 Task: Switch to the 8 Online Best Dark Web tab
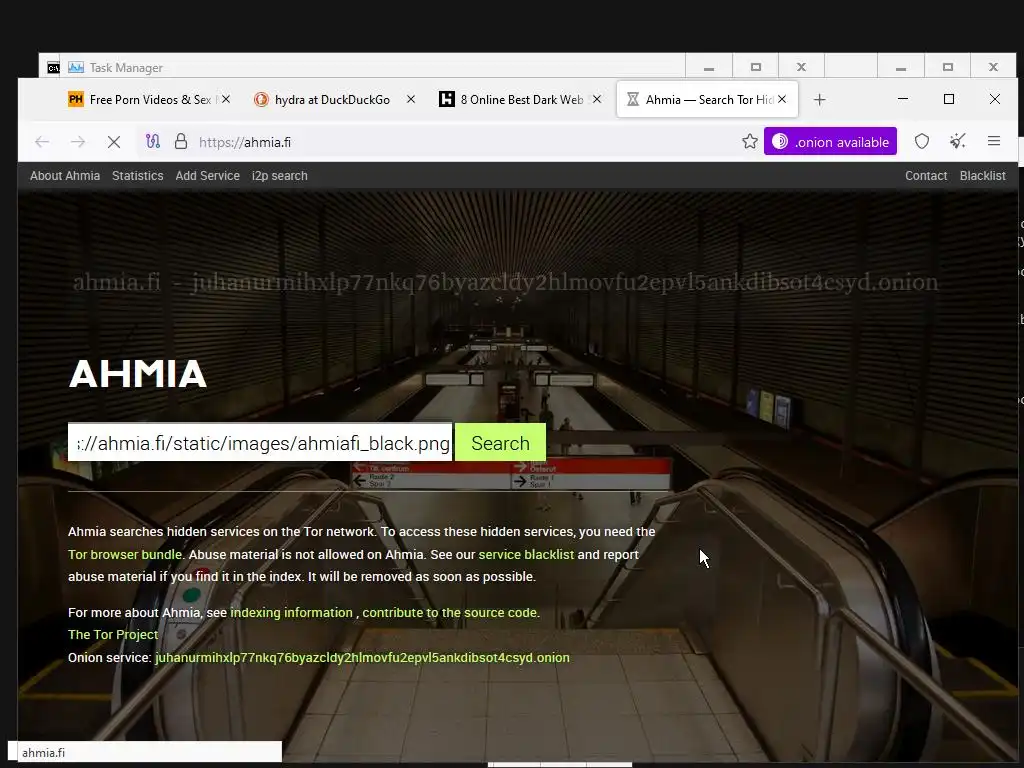pos(522,100)
